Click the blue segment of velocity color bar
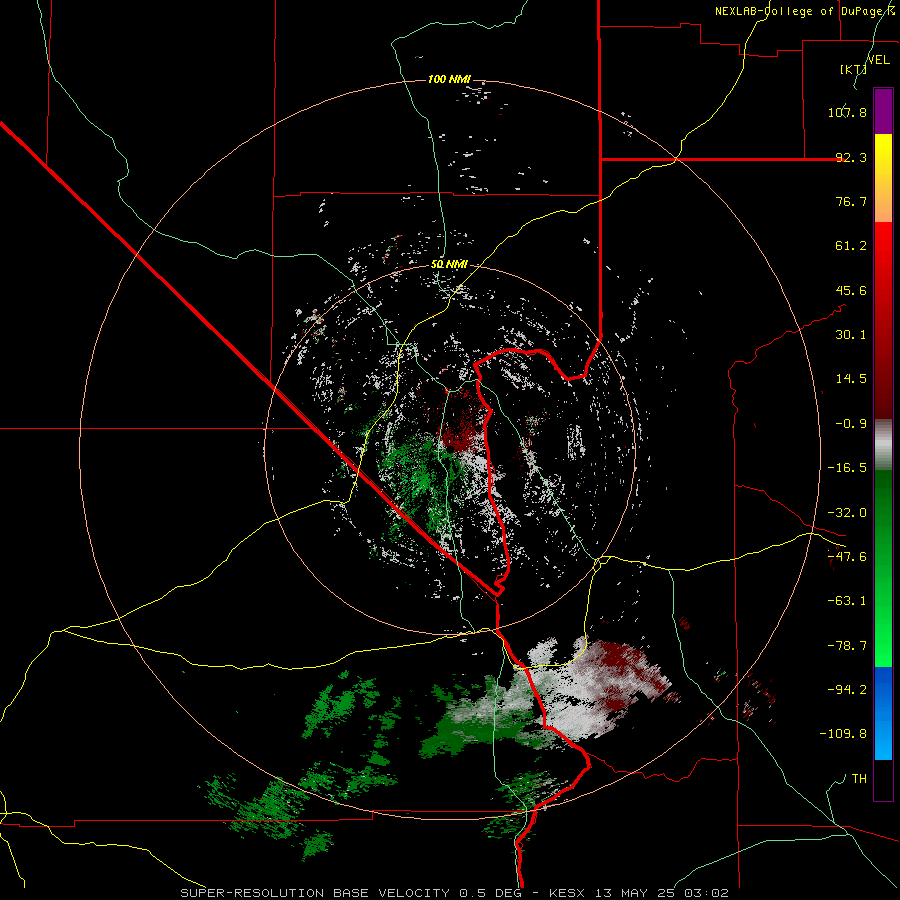This screenshot has width=900, height=900. tap(883, 713)
